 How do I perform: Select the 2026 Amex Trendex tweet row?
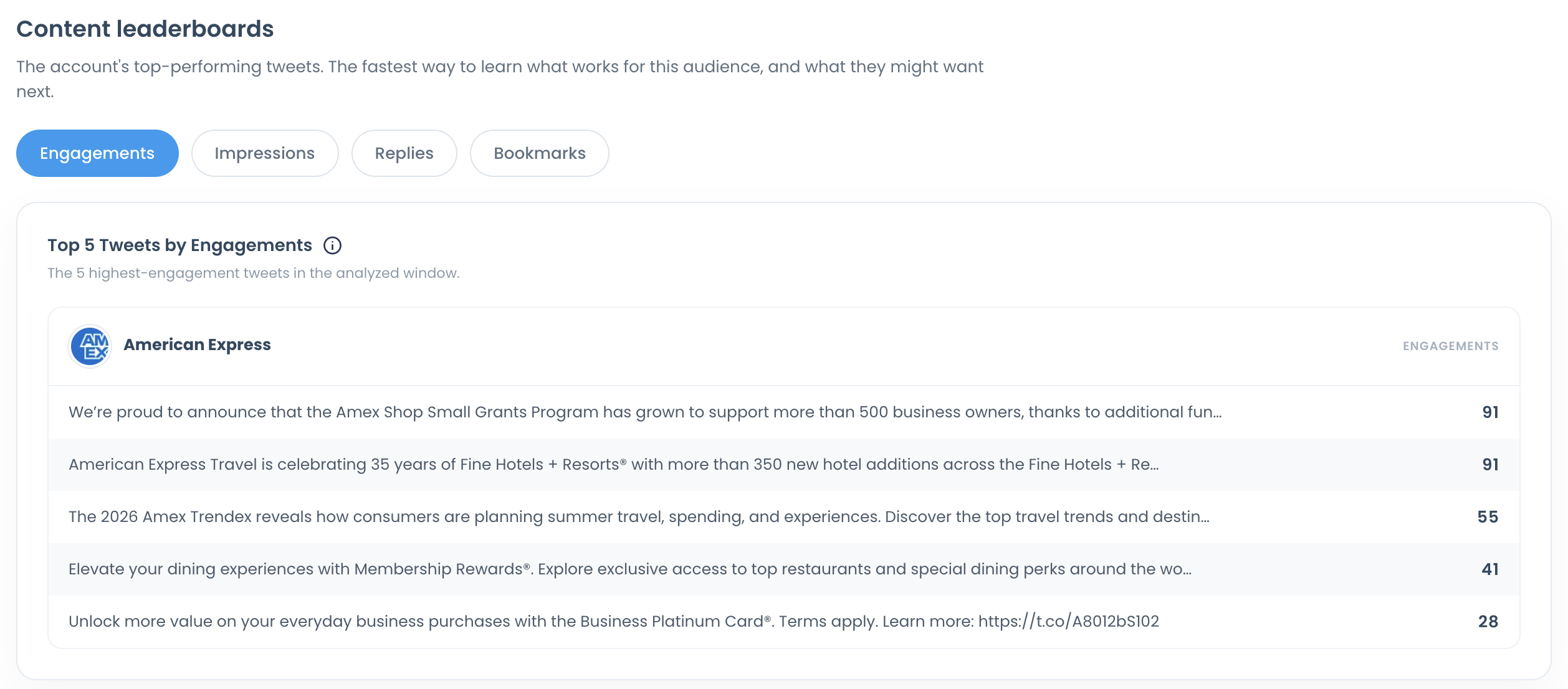click(x=783, y=517)
